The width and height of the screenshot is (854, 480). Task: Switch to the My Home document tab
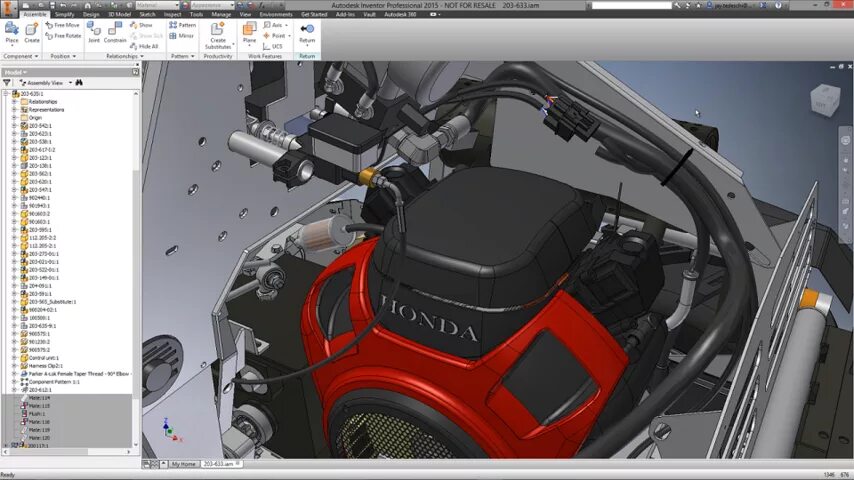click(x=183, y=464)
